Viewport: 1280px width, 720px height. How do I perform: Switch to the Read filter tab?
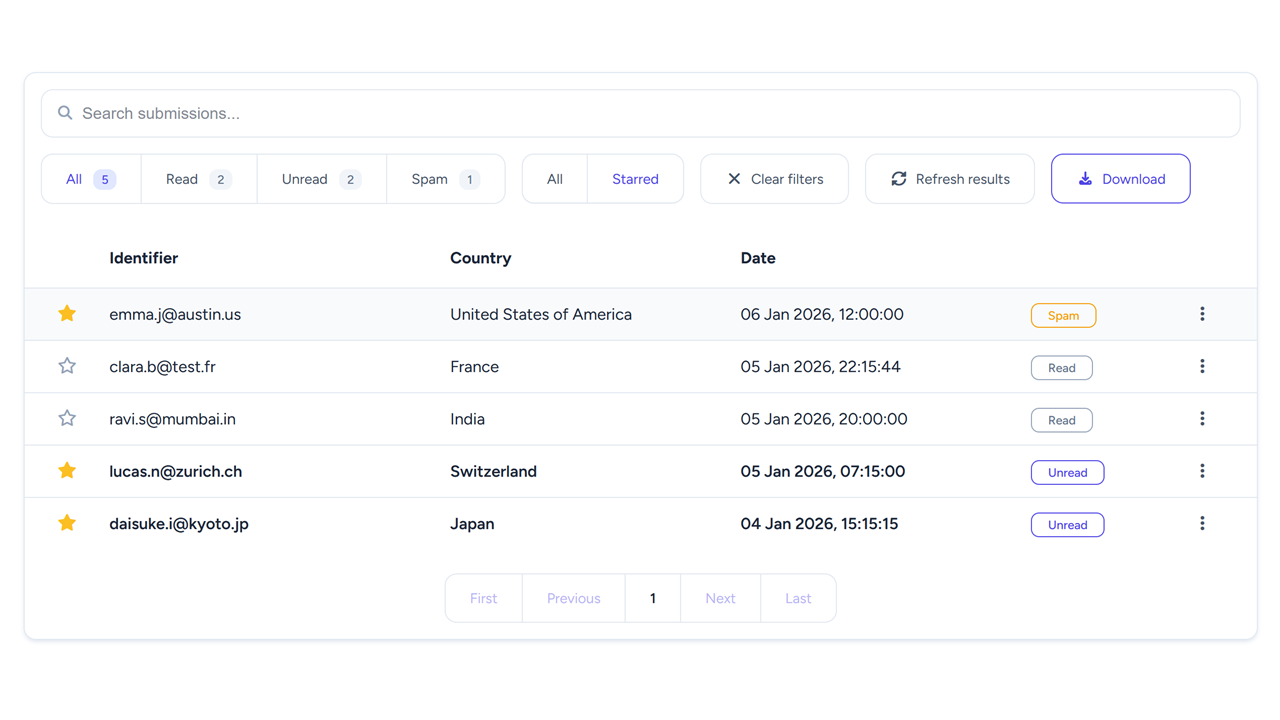(x=198, y=179)
